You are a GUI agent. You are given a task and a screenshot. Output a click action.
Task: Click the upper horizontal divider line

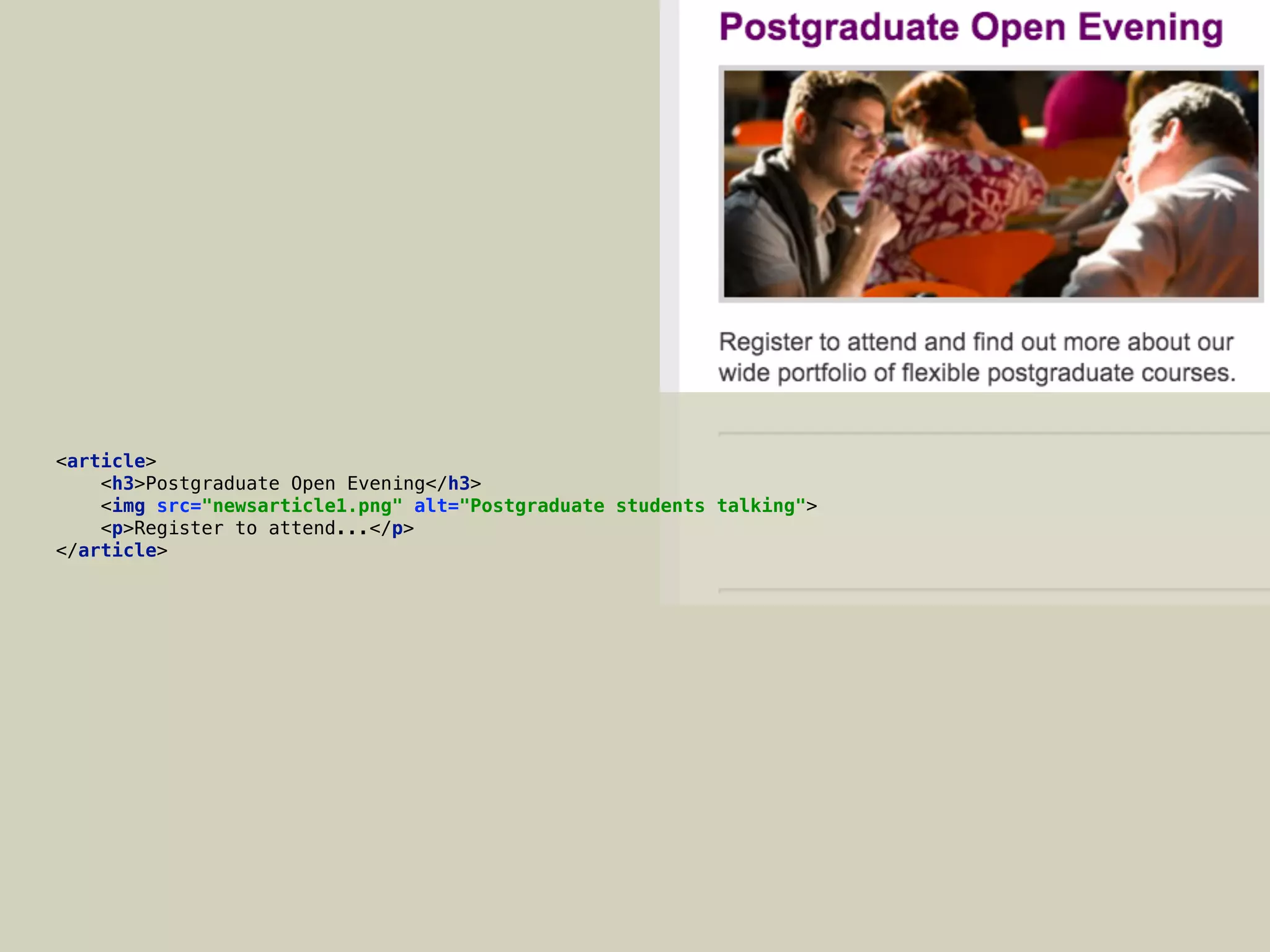[x=992, y=433]
